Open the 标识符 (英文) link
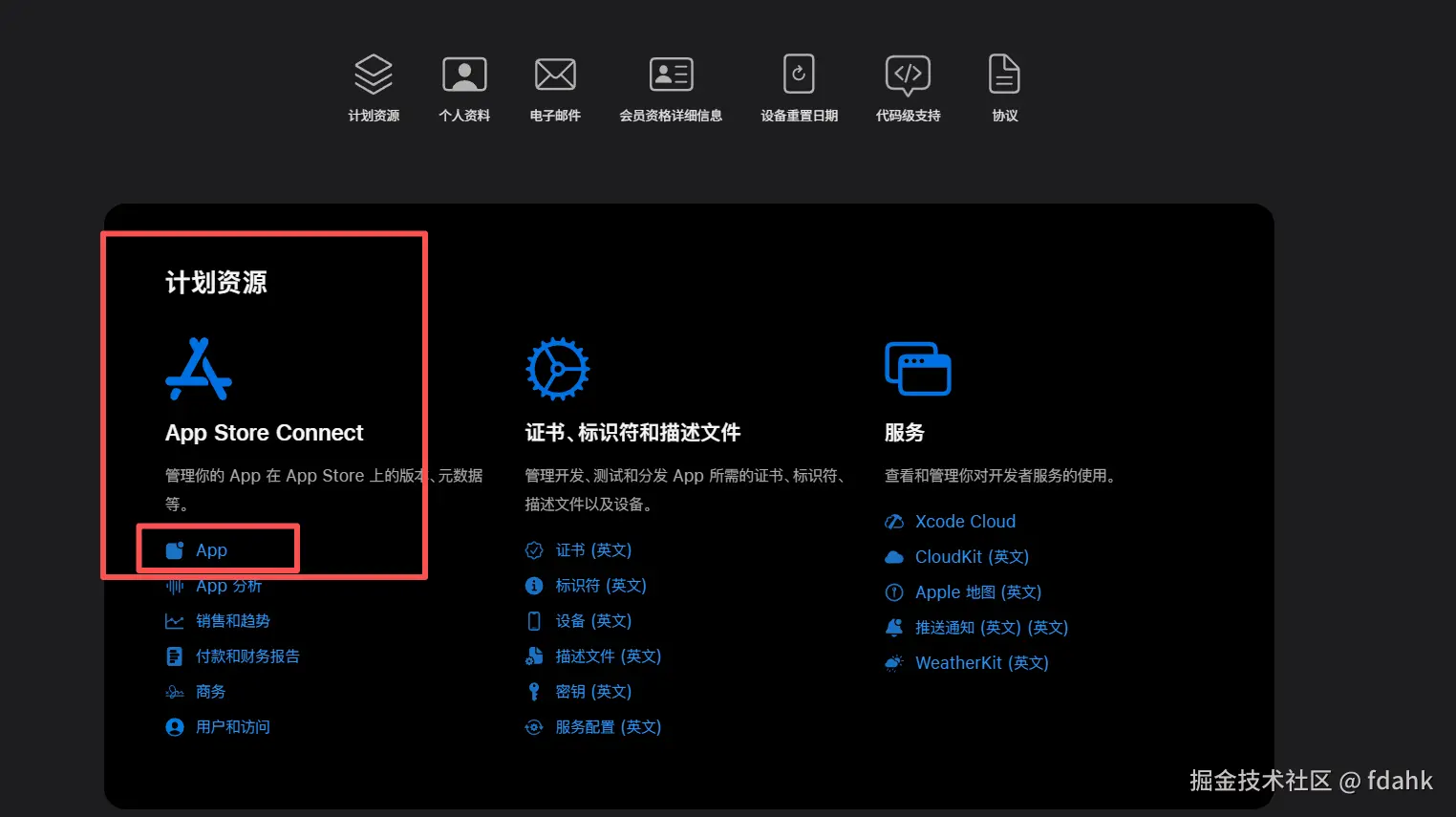 [x=601, y=586]
